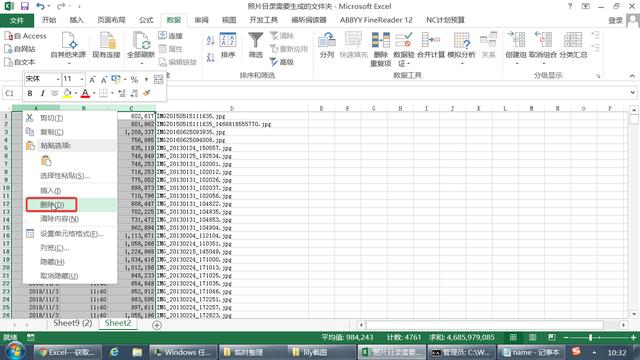Open the name Notepad taskbar item
This screenshot has width=640, height=360.
click(x=532, y=352)
